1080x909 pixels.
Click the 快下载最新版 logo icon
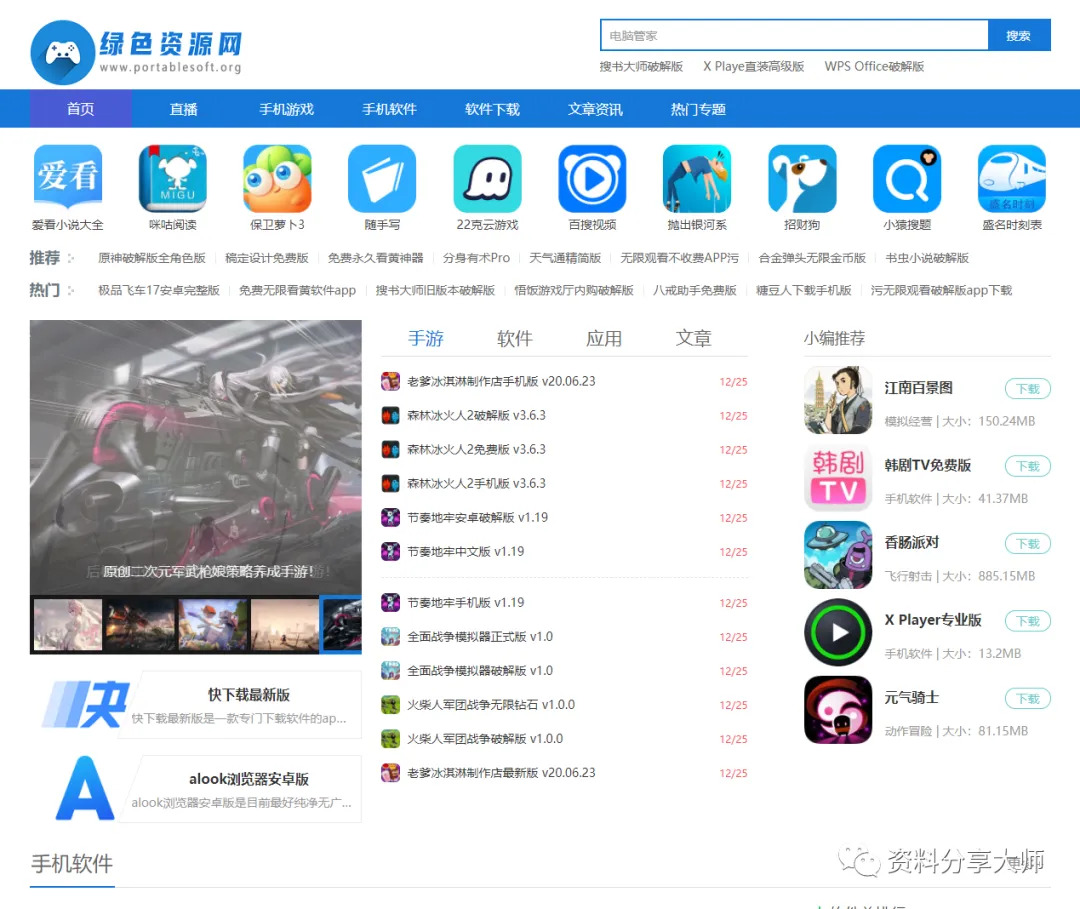click(x=85, y=705)
